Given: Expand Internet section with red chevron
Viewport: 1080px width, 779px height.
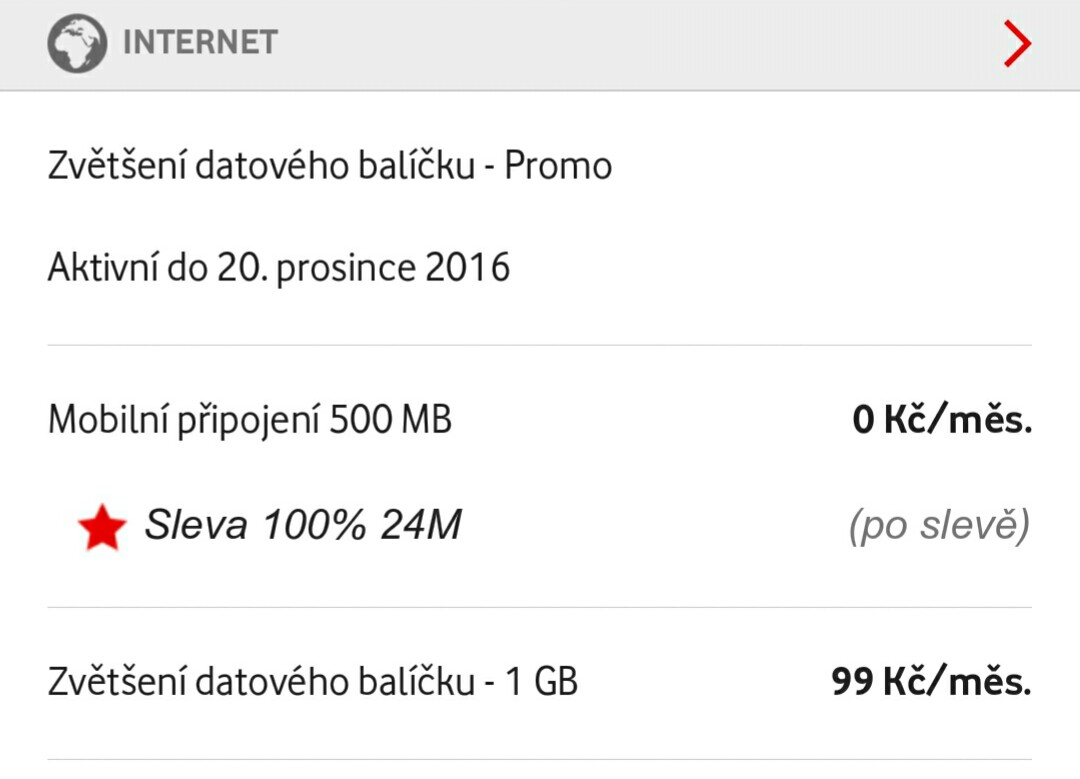Looking at the screenshot, I should point(1017,45).
